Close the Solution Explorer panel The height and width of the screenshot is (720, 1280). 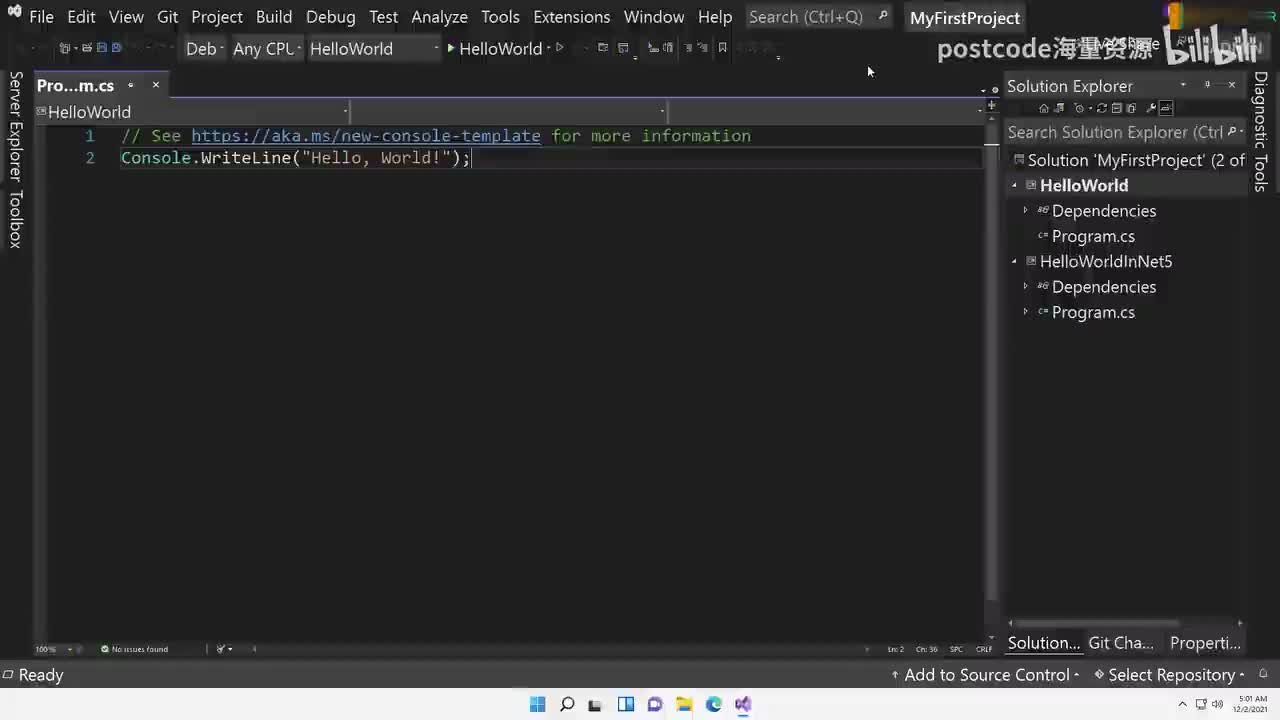1232,85
